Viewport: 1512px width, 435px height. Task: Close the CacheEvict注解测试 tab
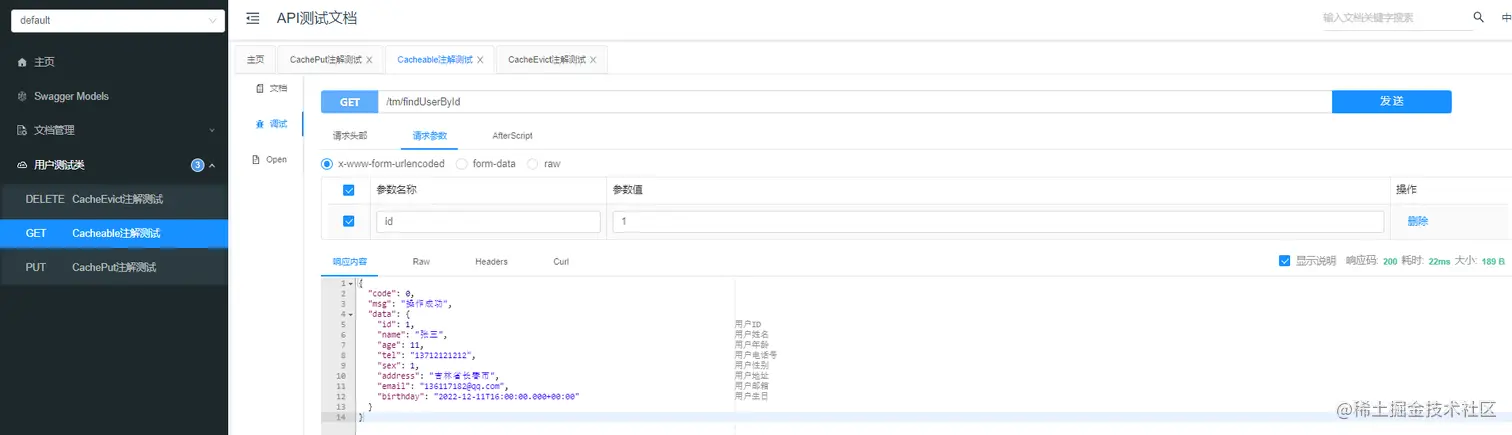point(593,60)
